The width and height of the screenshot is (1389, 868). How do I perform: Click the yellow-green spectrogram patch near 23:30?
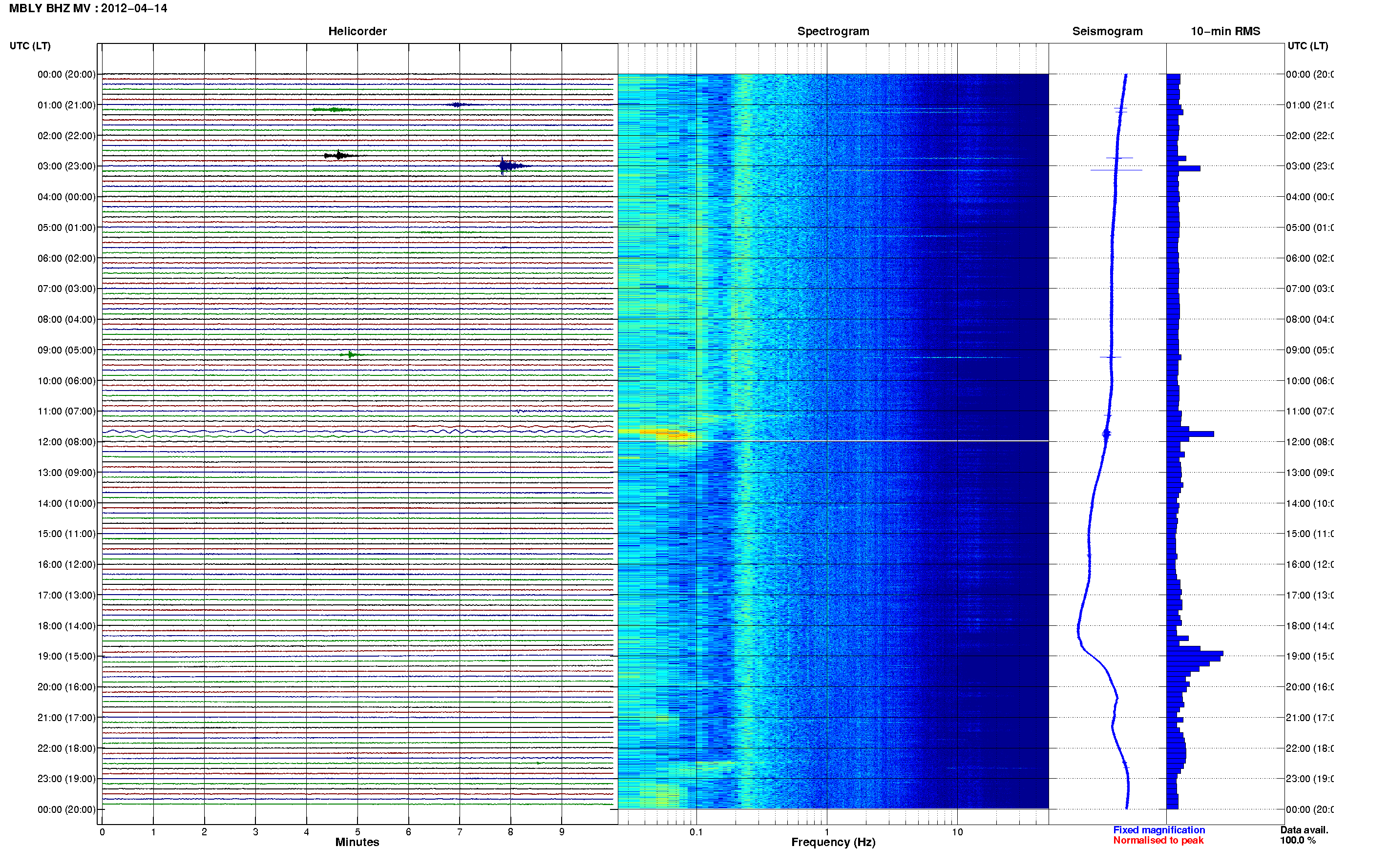click(x=660, y=796)
